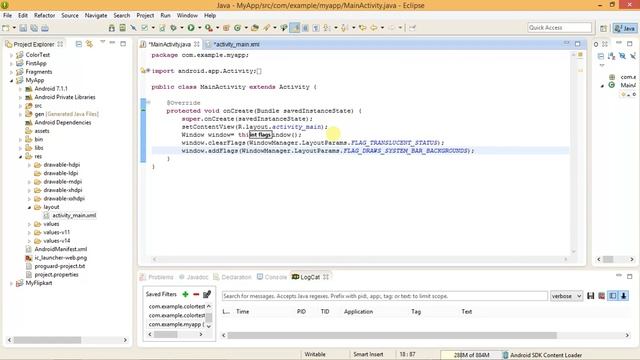Viewport: 640px width, 360px height.
Task: Click the Run External Tools icon
Action: pos(209,28)
